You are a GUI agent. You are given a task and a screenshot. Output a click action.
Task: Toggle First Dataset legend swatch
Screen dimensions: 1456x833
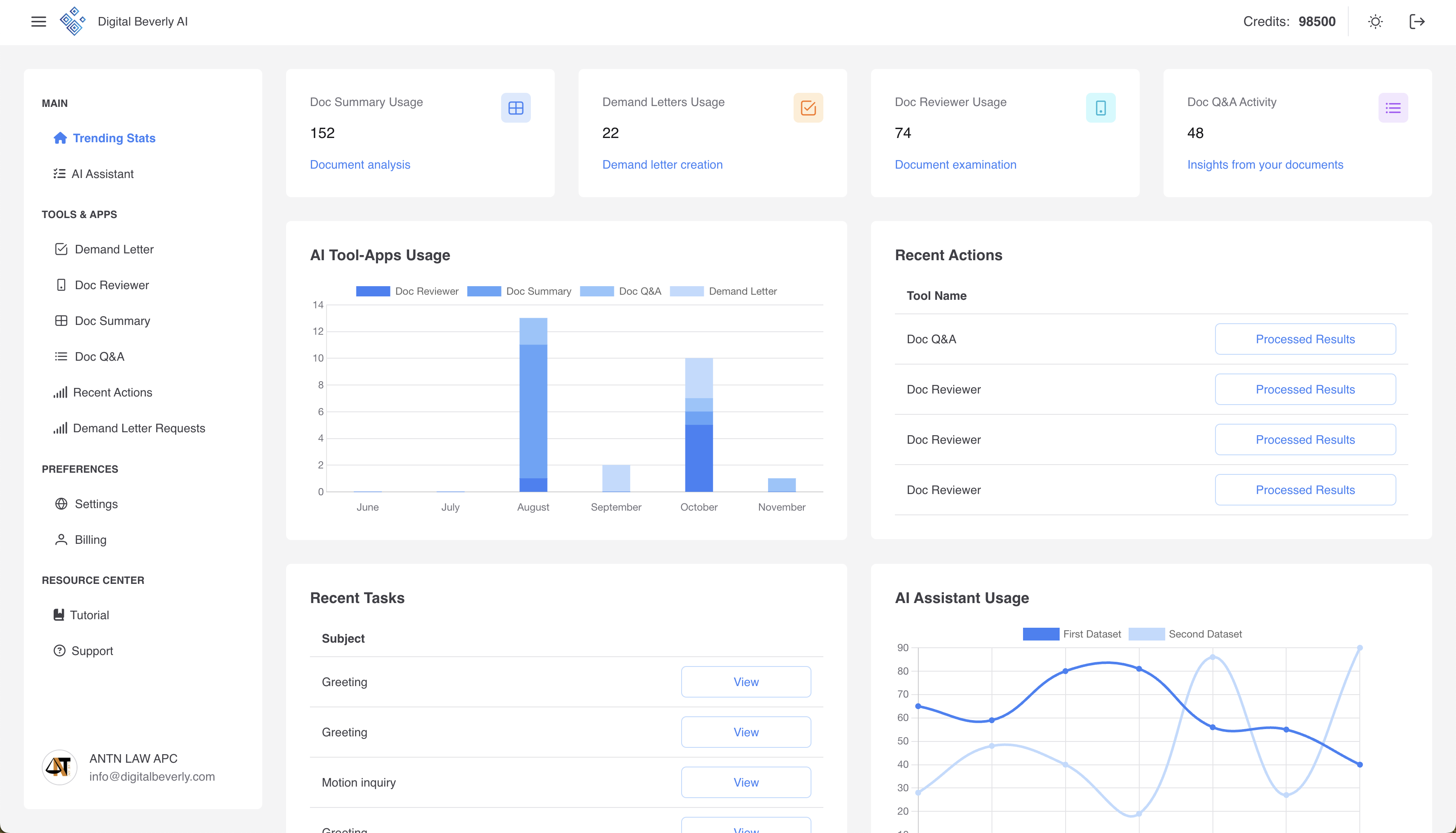1041,634
